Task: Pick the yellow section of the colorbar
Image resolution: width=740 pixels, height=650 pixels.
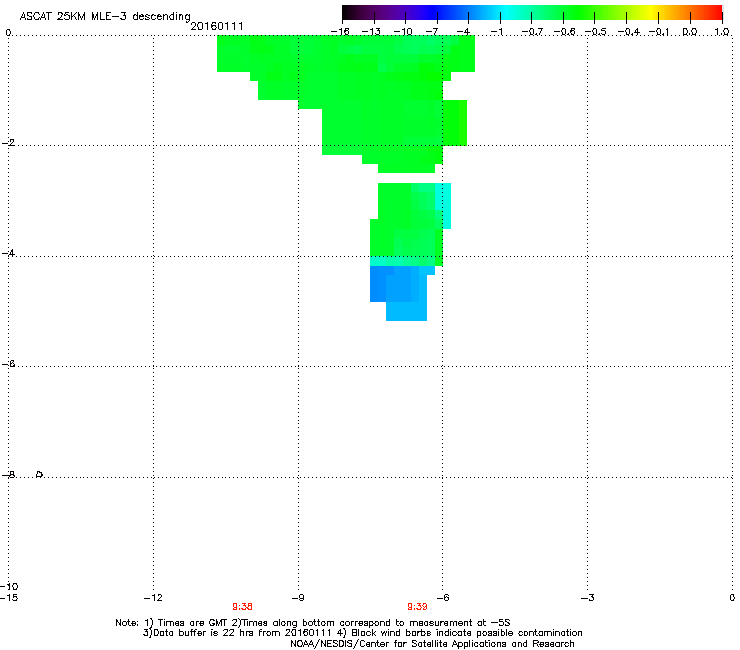Action: pos(650,13)
